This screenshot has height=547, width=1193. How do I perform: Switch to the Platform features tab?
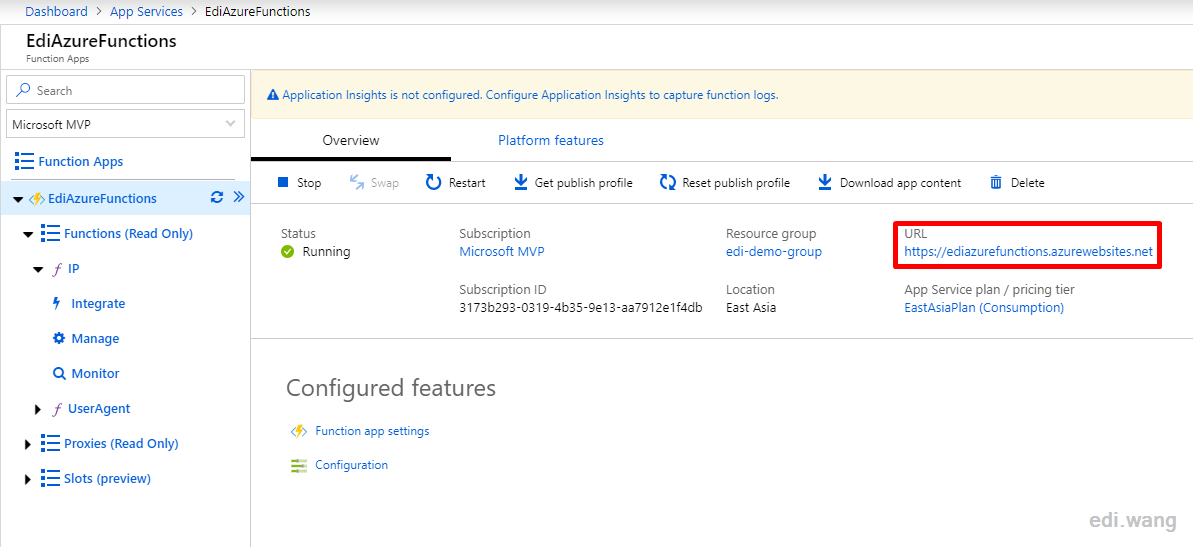(551, 141)
